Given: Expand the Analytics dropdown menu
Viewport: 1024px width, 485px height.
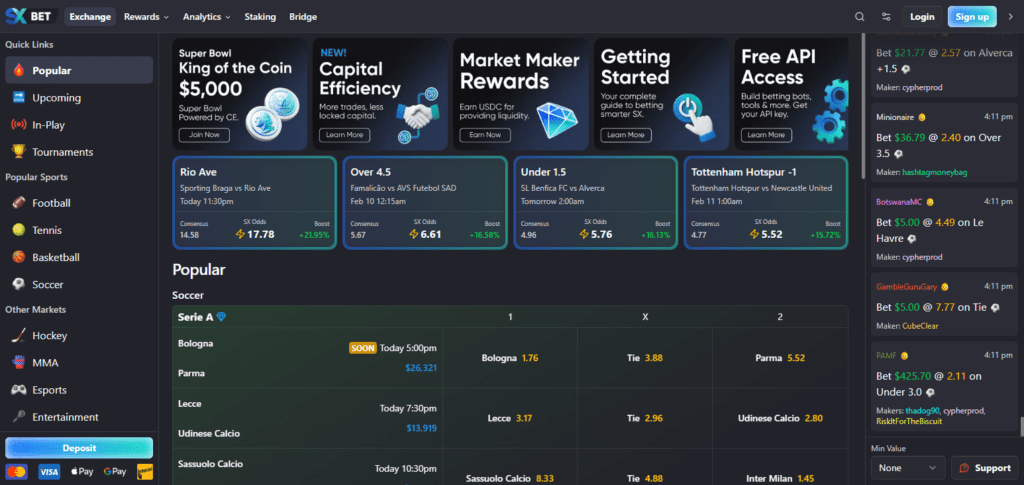Looking at the screenshot, I should (x=206, y=17).
